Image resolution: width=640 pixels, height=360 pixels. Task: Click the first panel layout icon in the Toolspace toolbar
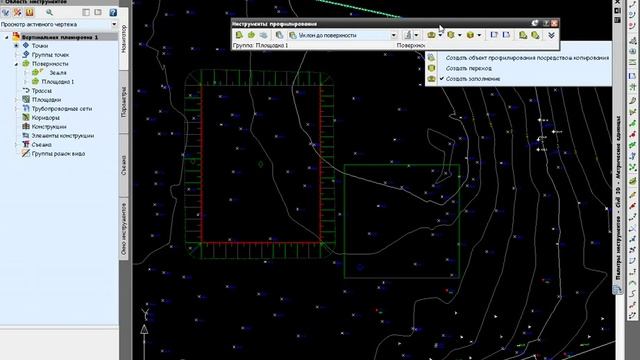pyautogui.click(x=86, y=13)
